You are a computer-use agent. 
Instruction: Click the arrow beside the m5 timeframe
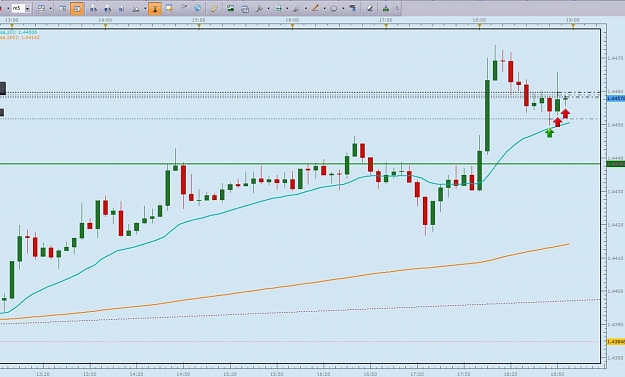28,8
